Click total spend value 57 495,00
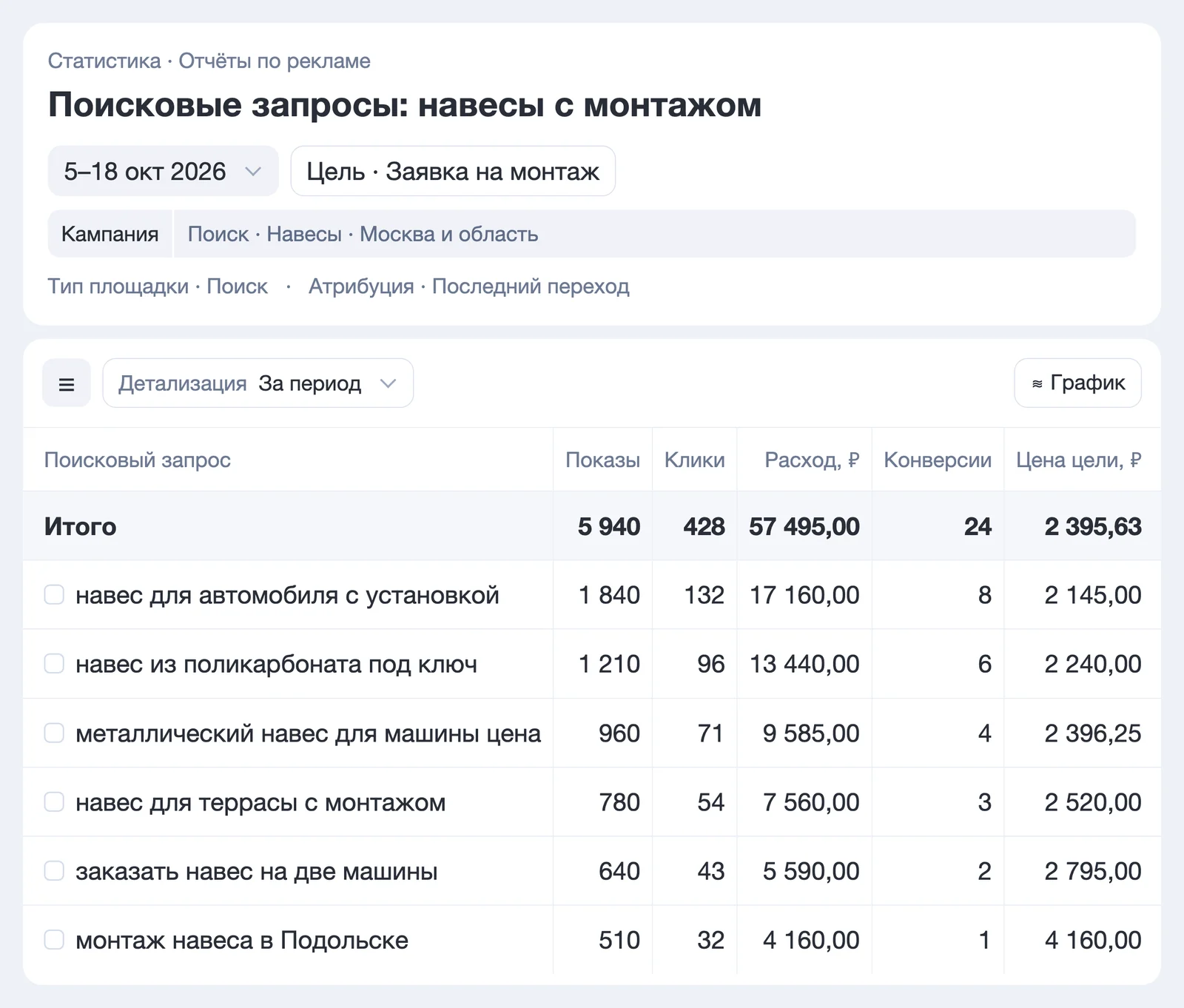This screenshot has height=1008, width=1184. click(804, 526)
